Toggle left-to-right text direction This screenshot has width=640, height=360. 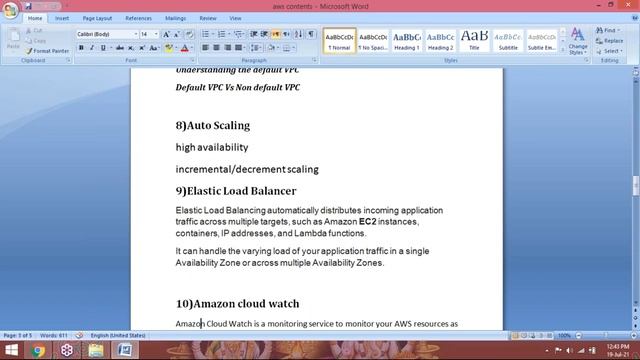[276, 34]
